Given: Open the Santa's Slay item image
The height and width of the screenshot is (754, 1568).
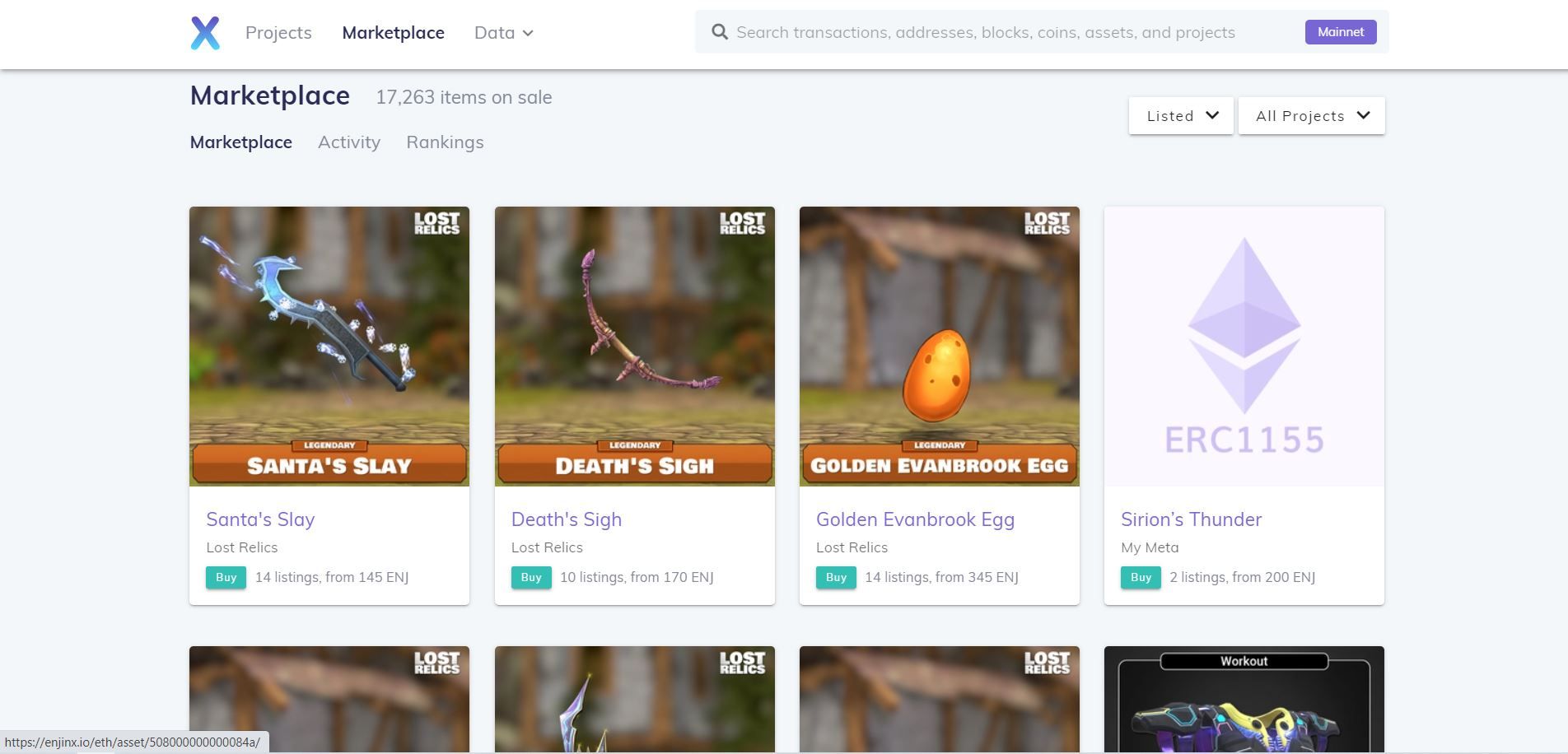Looking at the screenshot, I should point(329,347).
